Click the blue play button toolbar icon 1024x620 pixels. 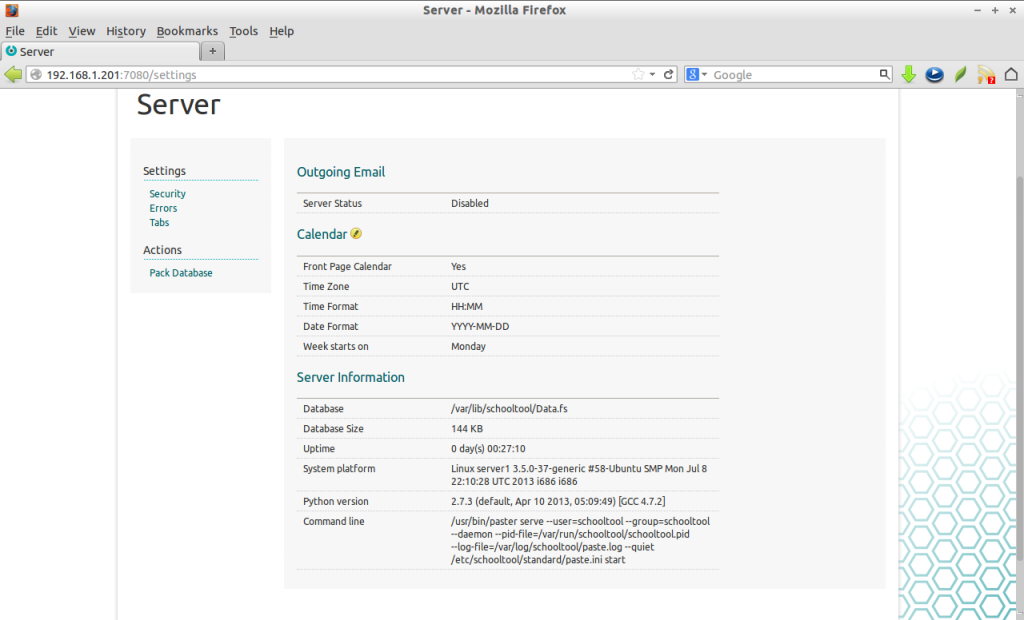pos(934,74)
